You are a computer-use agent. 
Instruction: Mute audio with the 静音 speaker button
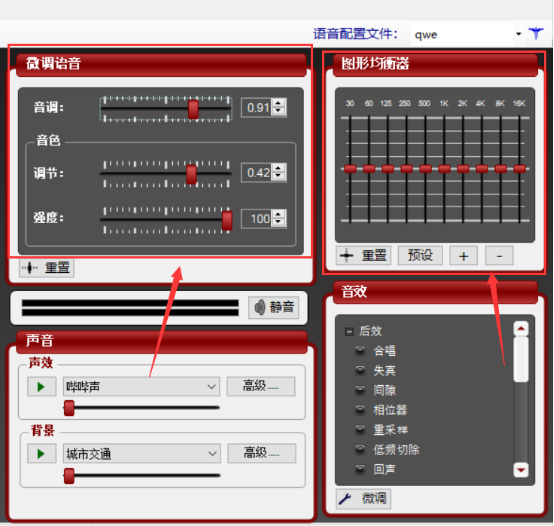273,307
